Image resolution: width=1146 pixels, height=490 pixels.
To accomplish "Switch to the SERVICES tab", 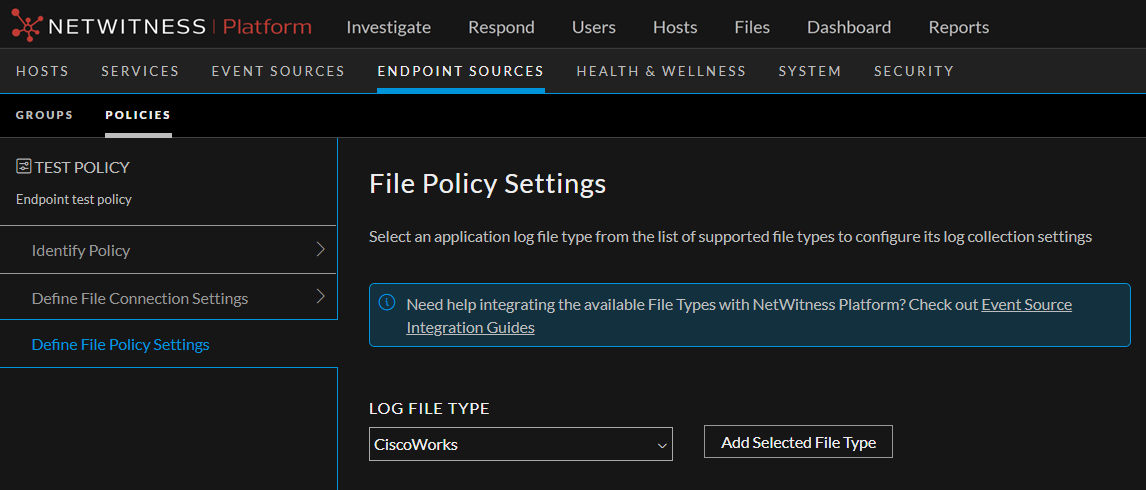I will pyautogui.click(x=140, y=71).
